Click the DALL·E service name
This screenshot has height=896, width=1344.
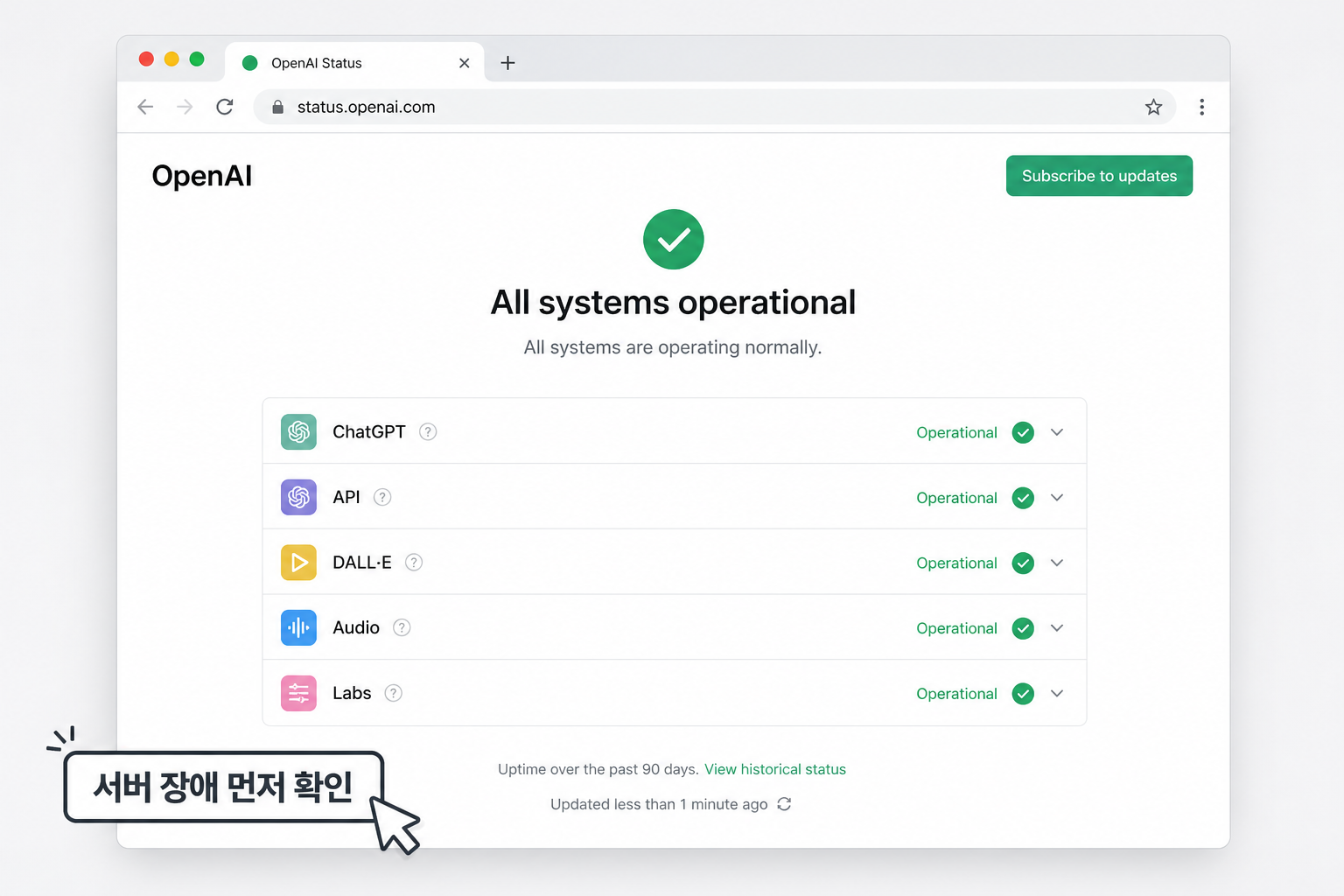click(x=362, y=563)
